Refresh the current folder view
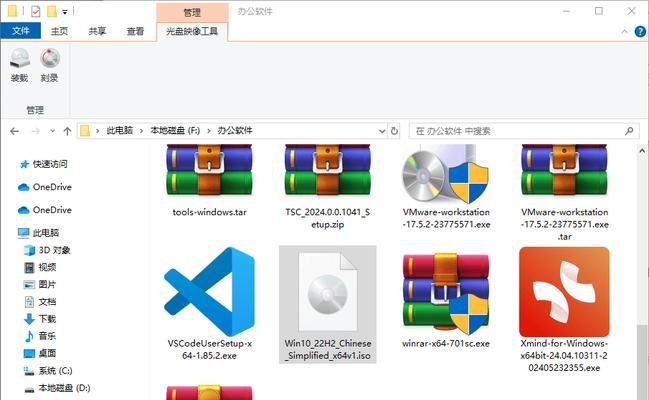649x400 pixels. [x=394, y=131]
